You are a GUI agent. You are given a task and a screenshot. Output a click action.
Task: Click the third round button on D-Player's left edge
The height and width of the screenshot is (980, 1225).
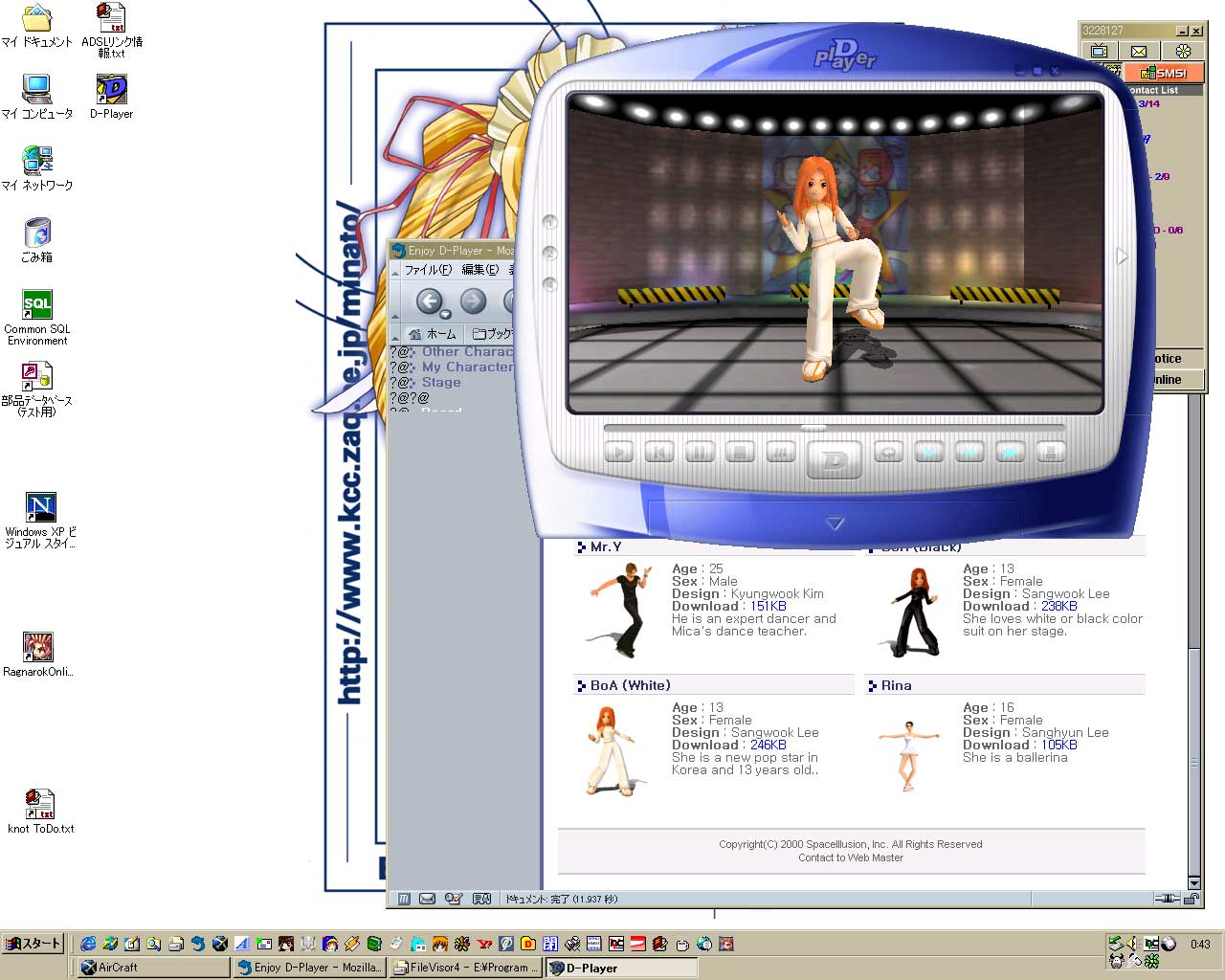[x=549, y=284]
